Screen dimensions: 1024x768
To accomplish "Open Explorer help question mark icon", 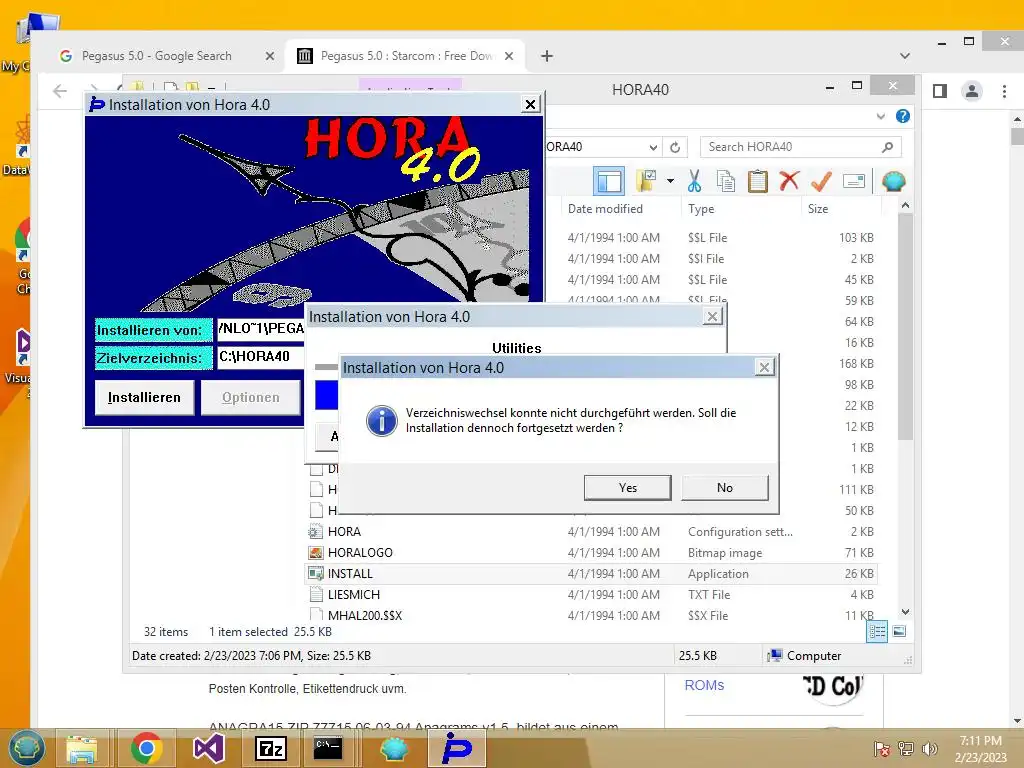I will point(903,116).
